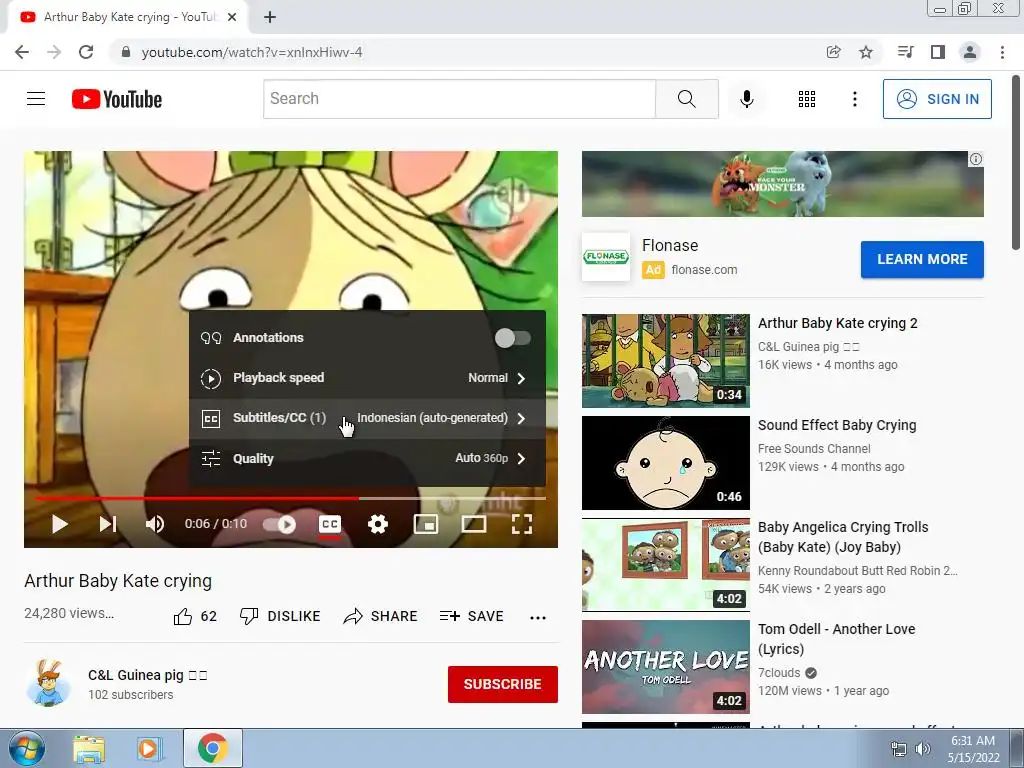This screenshot has width=1024, height=768.
Task: Visit the flonase.com ad link
Action: click(x=704, y=270)
